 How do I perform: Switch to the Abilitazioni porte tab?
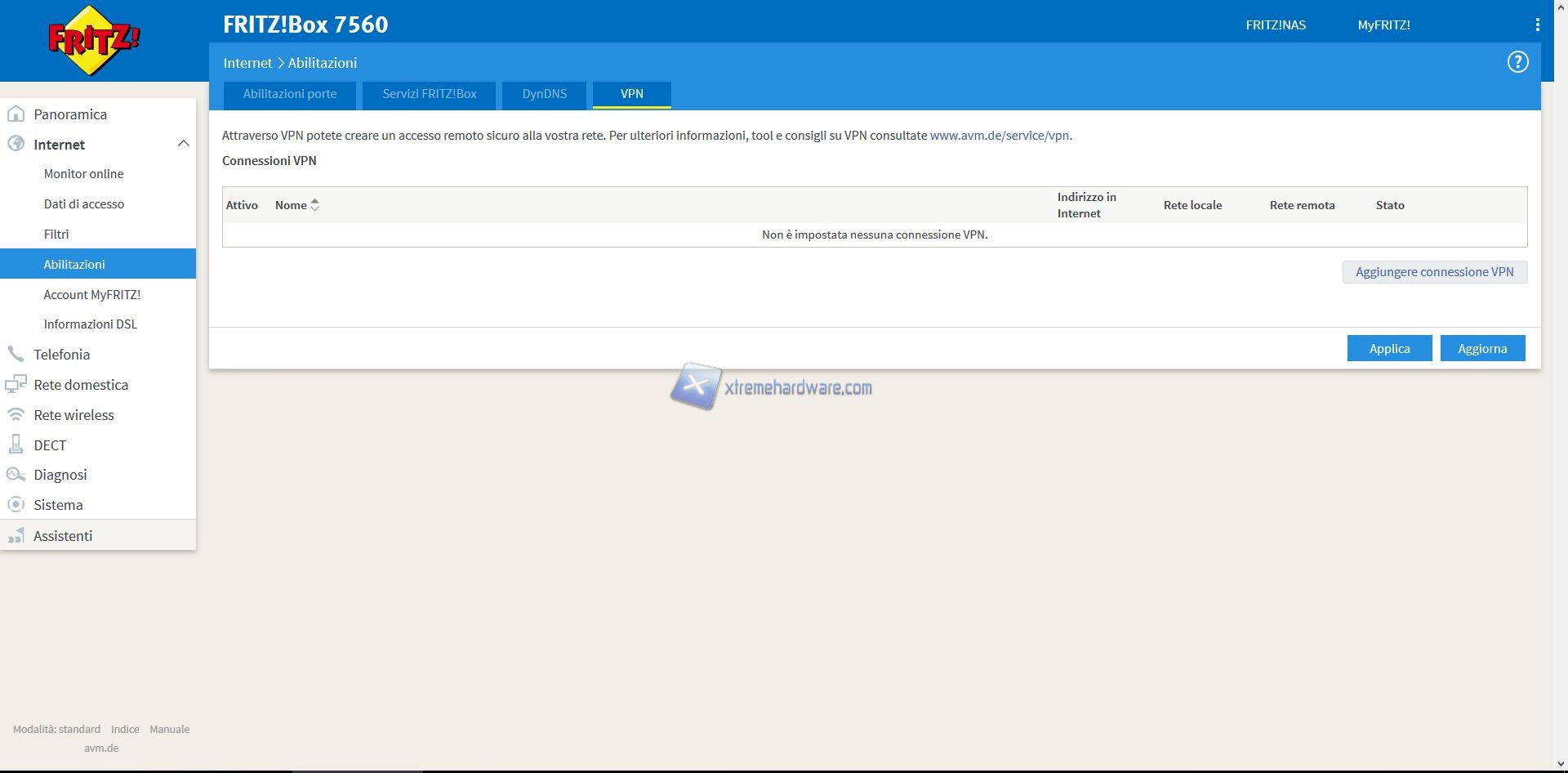289,94
